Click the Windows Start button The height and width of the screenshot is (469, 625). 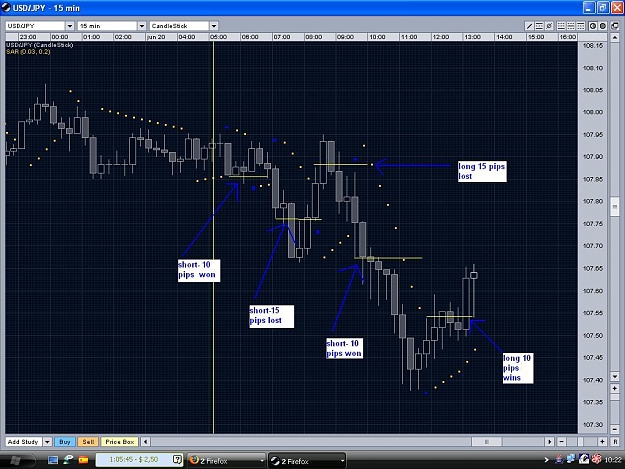tap(16, 460)
